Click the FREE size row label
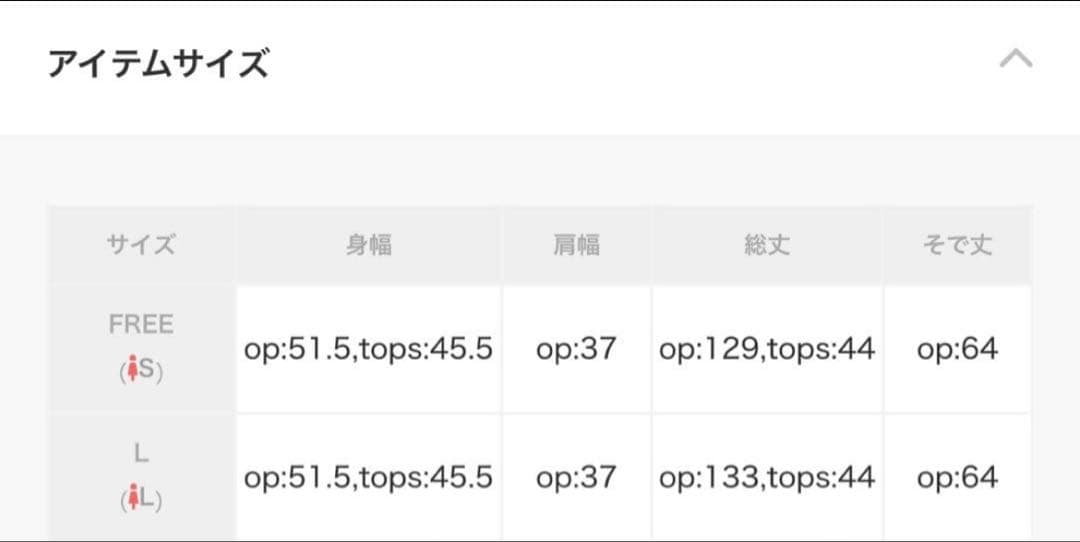This screenshot has height=542, width=1080. point(141,325)
